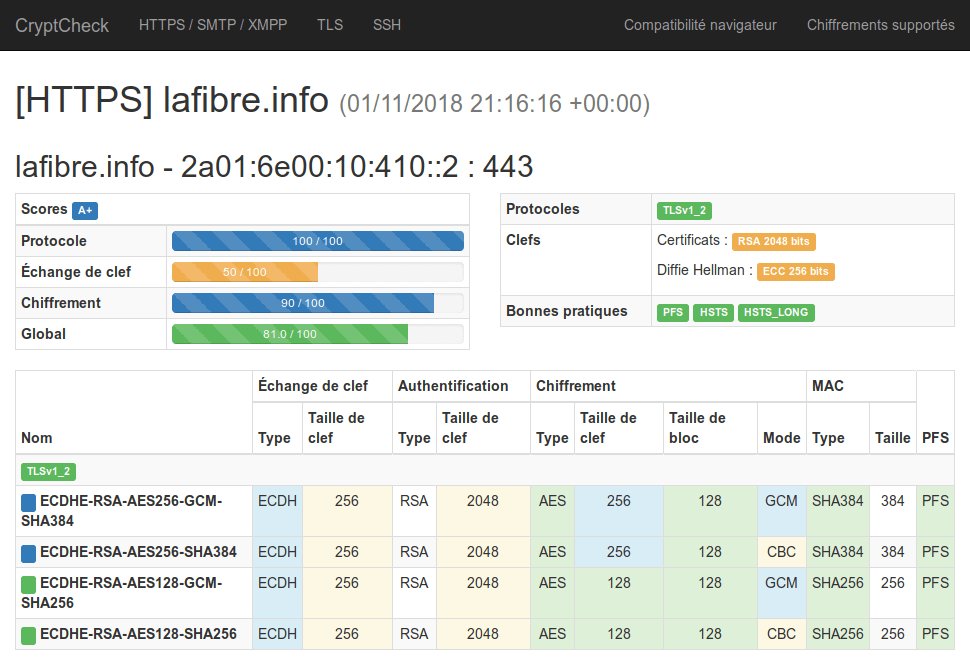Click the PFS cell of ECDHE-RSA-AES256-SHA384 row
The height and width of the screenshot is (672, 970).
pyautogui.click(x=935, y=552)
